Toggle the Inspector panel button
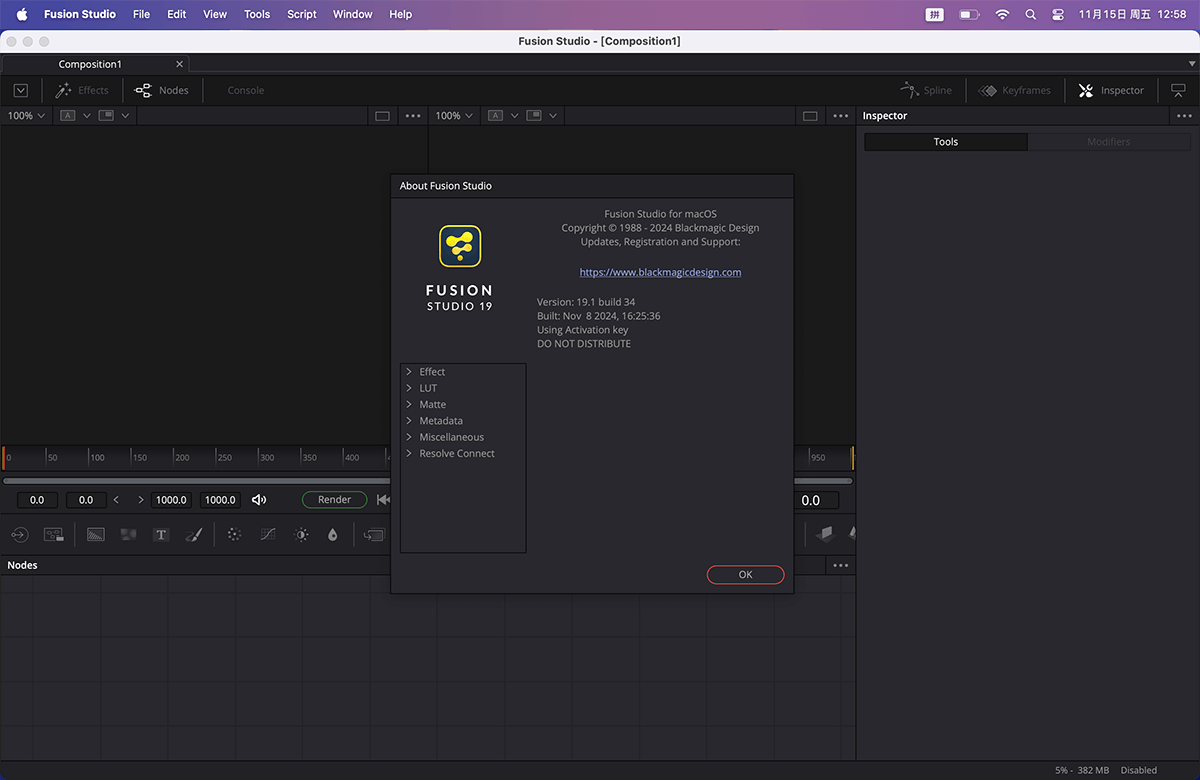1200x780 pixels. click(x=1111, y=90)
